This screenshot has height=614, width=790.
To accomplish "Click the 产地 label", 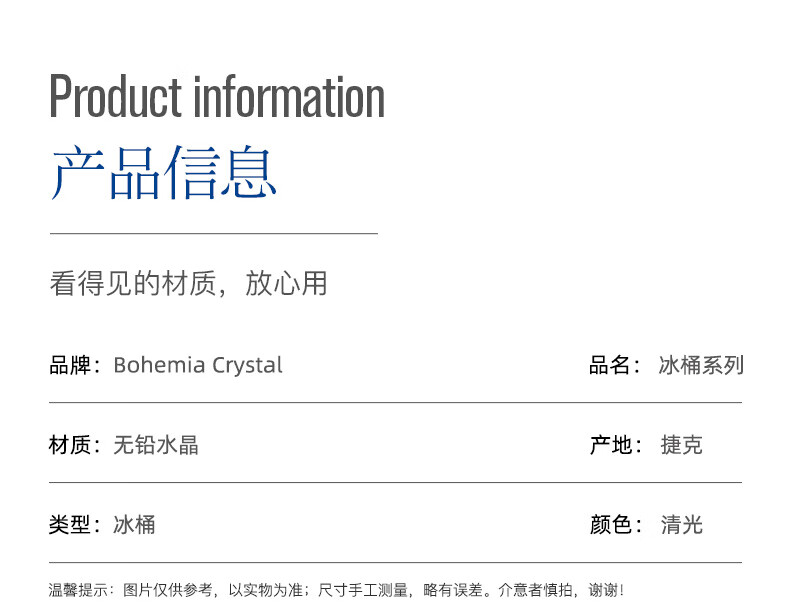I will tap(612, 445).
